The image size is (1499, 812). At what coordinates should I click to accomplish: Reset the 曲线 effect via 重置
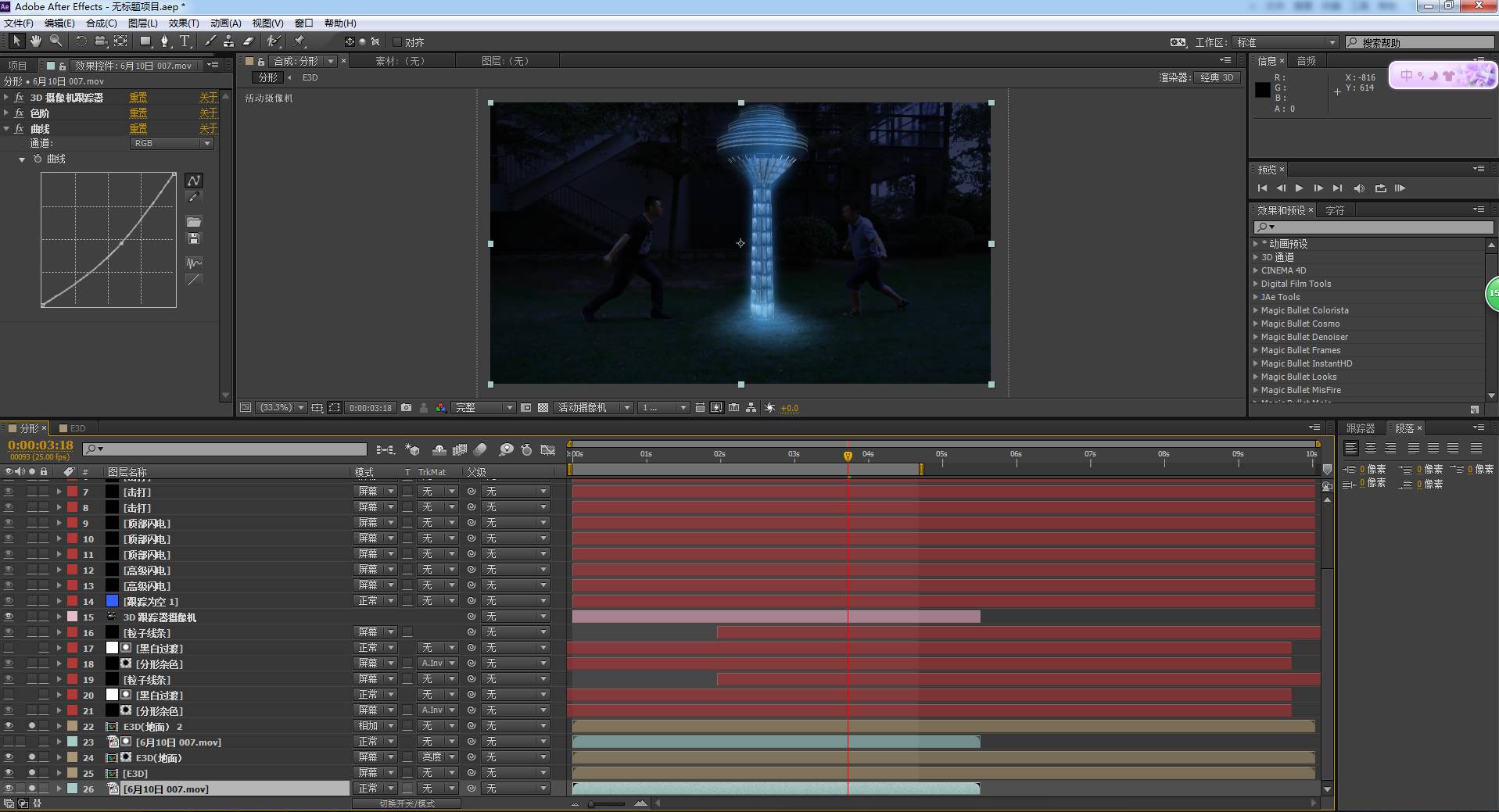[x=138, y=129]
